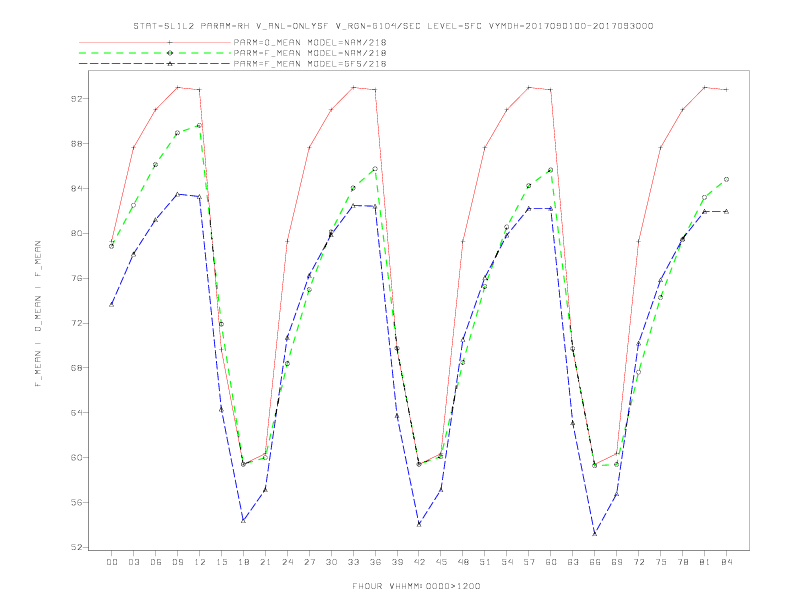Click x-axis tick label 57
Viewport: 792px width, 612px height.
coord(529,562)
